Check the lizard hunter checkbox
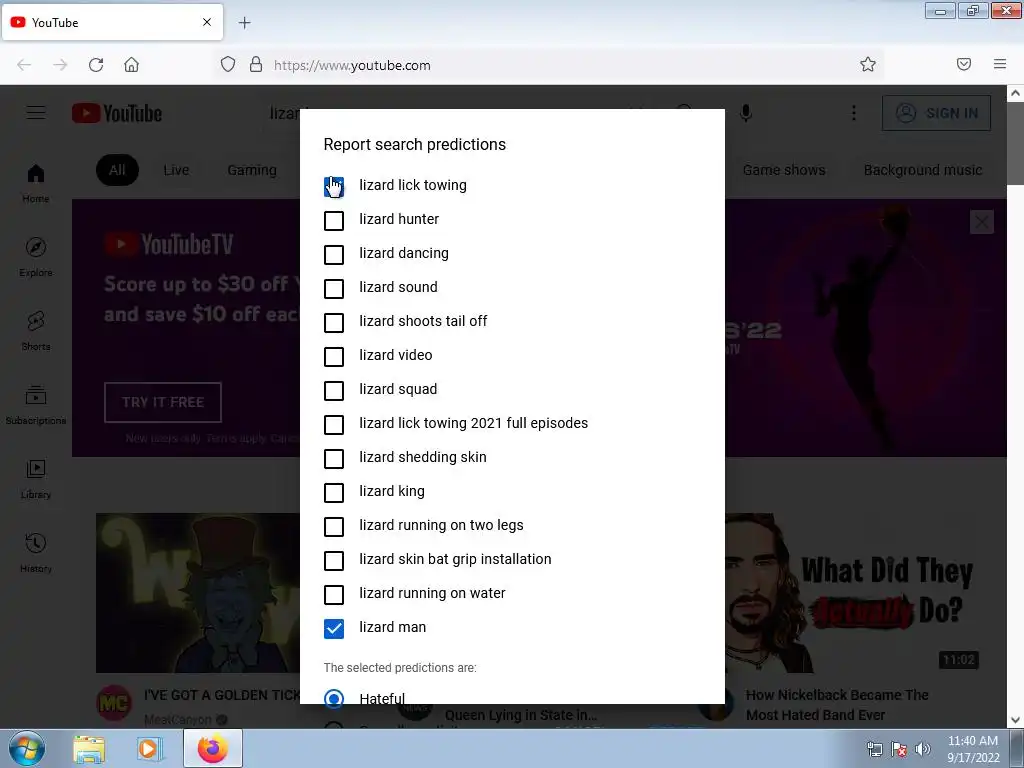1024x768 pixels. coord(334,221)
